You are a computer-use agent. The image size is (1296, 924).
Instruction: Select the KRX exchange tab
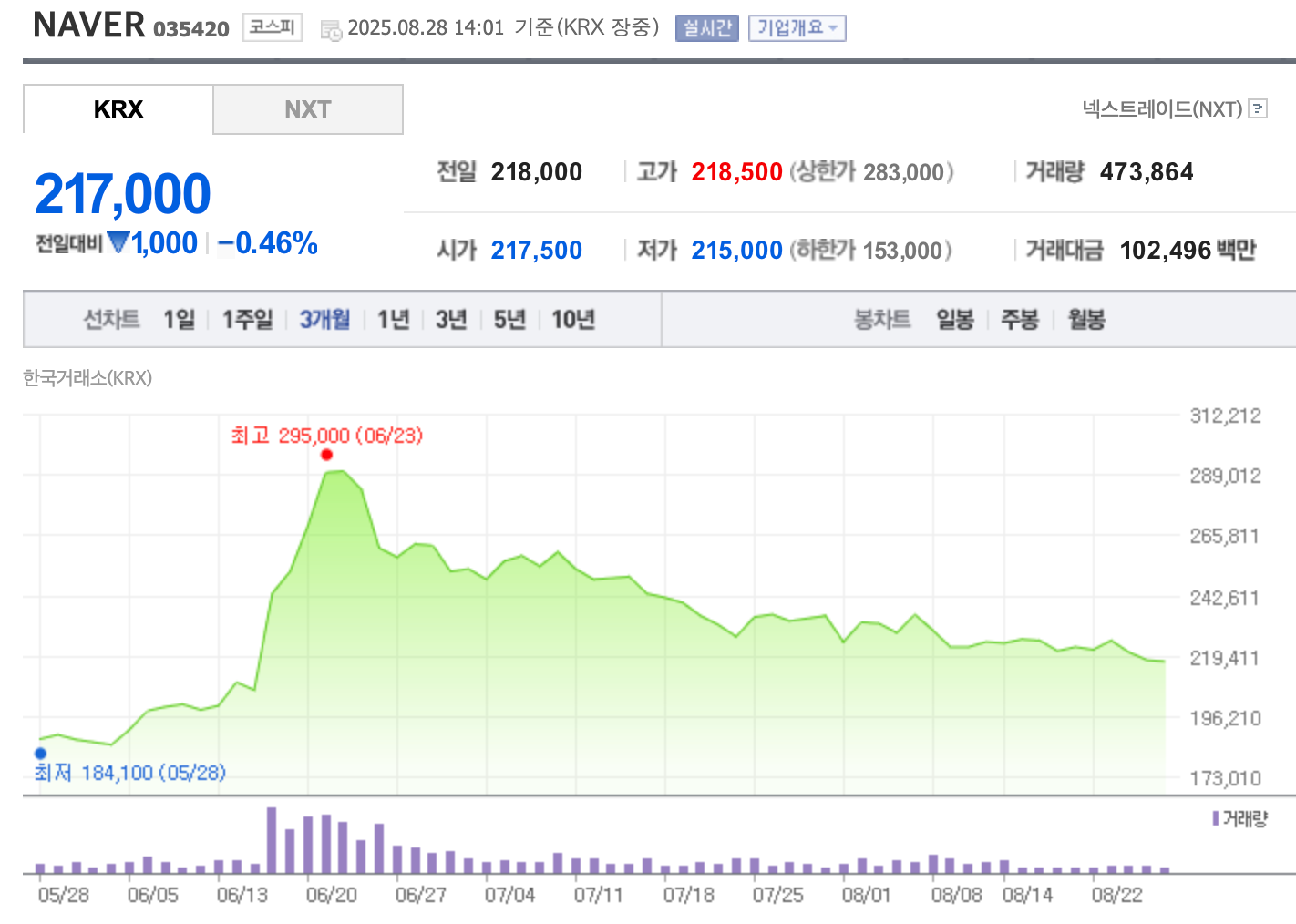pyautogui.click(x=117, y=108)
